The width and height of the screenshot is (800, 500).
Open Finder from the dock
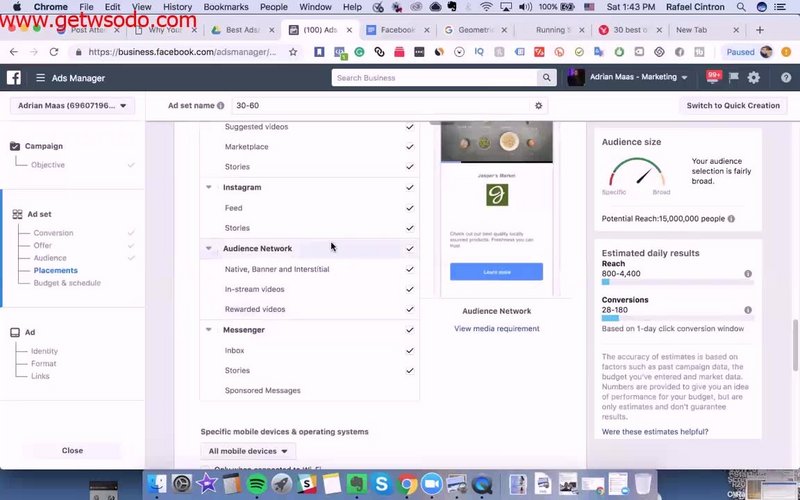157,484
